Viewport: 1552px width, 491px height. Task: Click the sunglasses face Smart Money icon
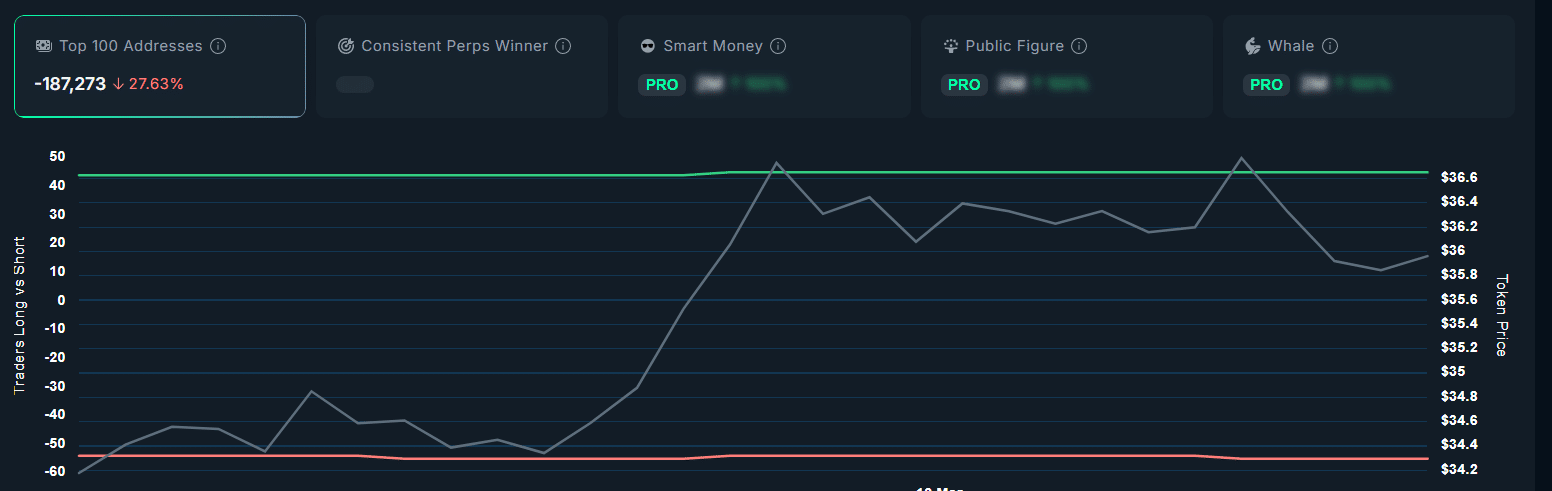648,46
